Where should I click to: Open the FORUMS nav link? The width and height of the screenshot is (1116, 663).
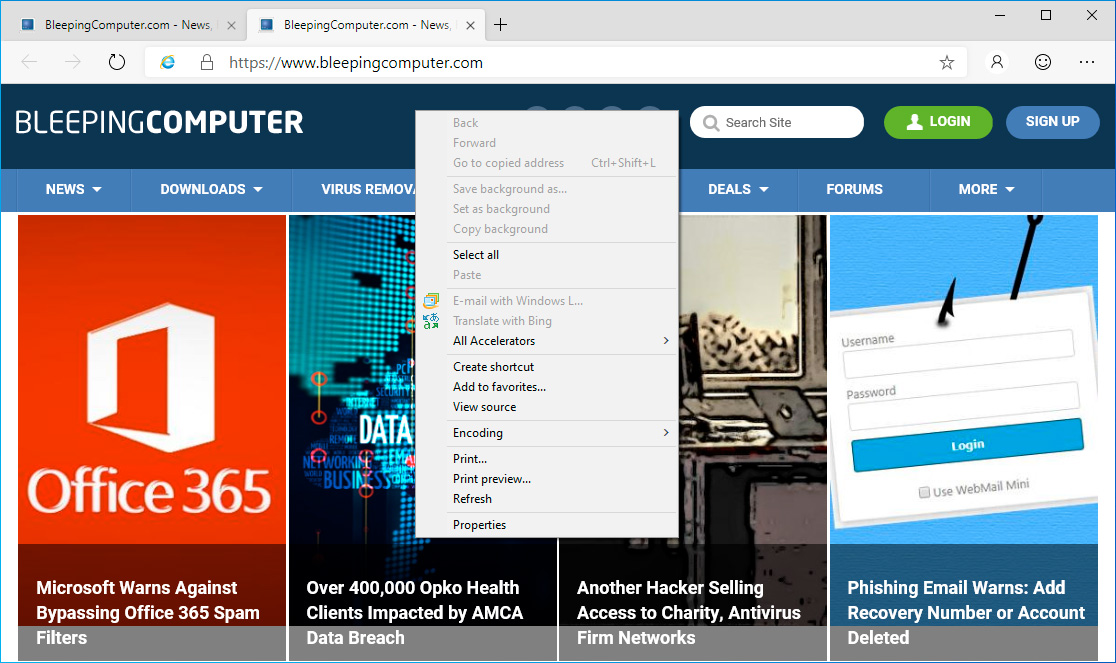pyautogui.click(x=854, y=189)
